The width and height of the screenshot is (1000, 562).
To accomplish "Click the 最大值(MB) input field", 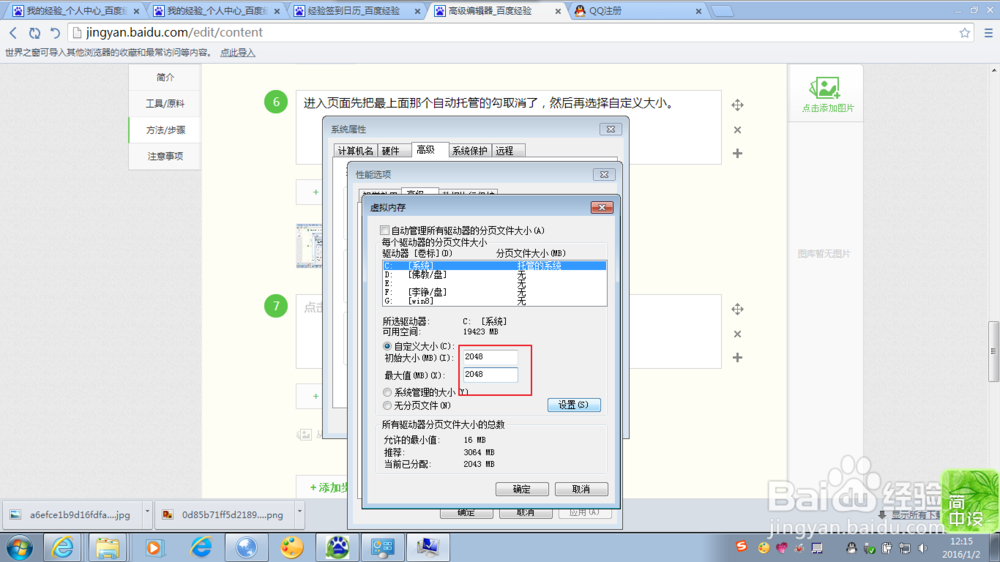I will pos(490,374).
